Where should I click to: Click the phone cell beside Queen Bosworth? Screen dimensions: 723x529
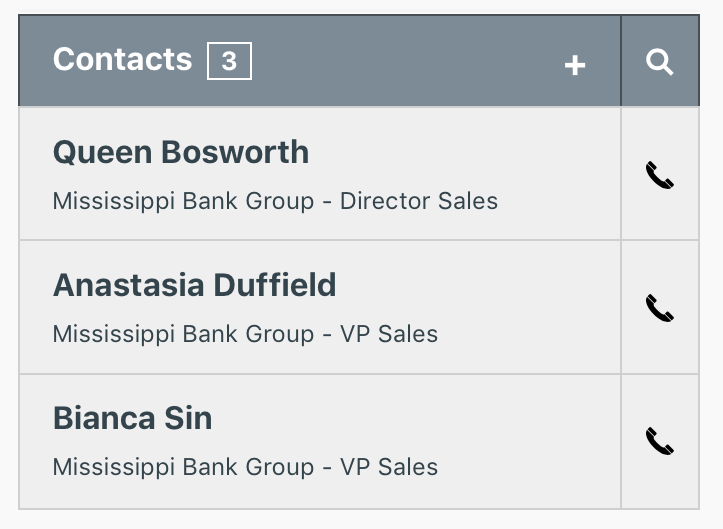[x=660, y=173]
